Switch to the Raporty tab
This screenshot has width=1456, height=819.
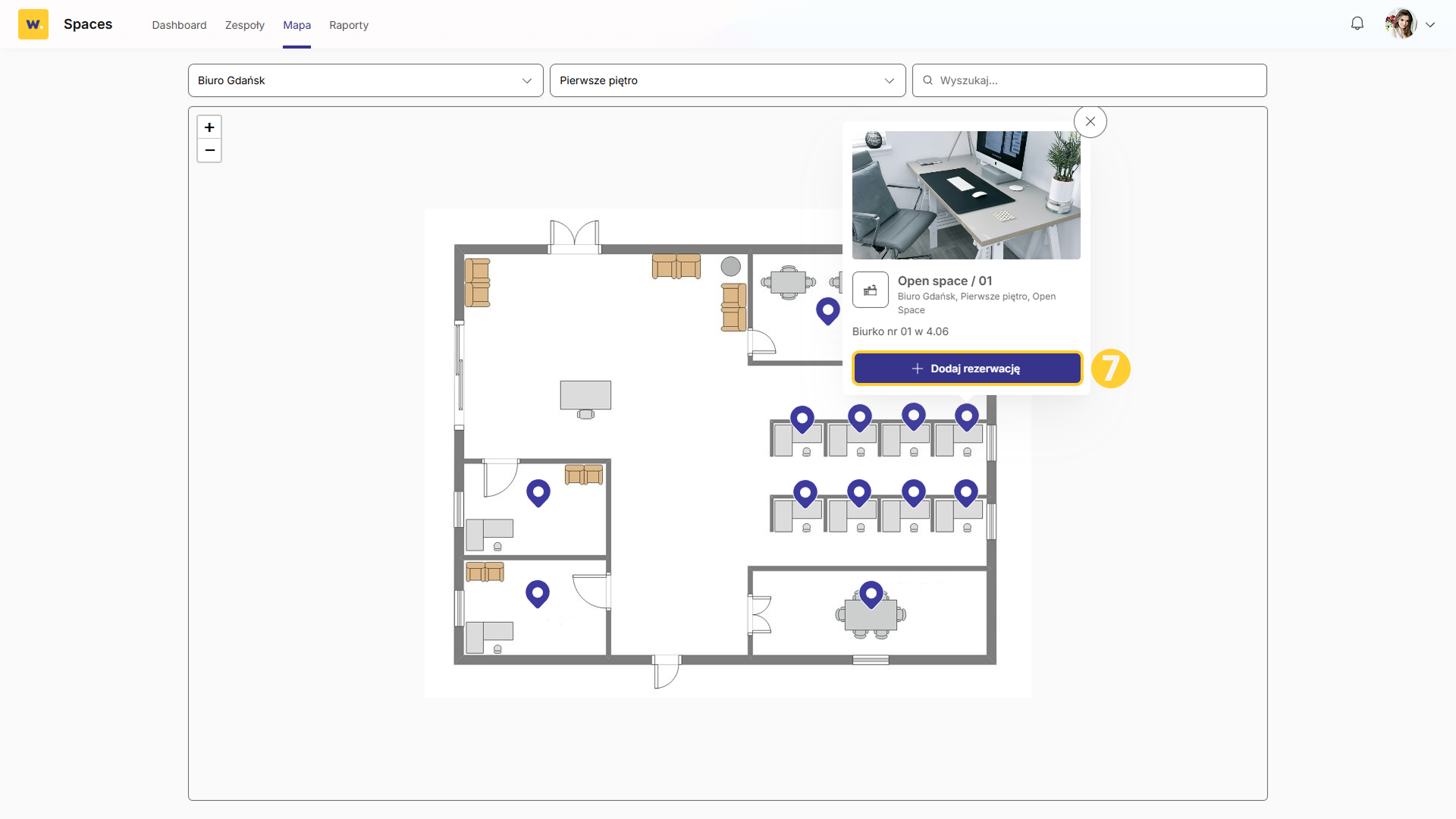[x=349, y=25]
